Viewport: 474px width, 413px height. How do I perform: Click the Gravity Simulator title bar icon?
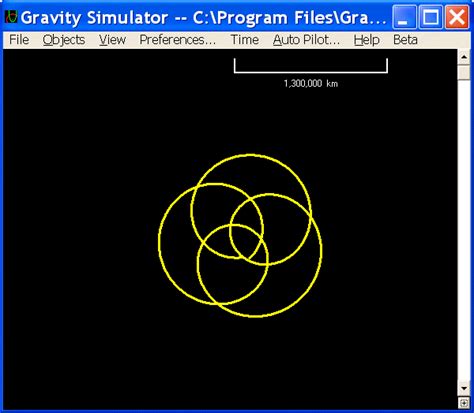[11, 17]
